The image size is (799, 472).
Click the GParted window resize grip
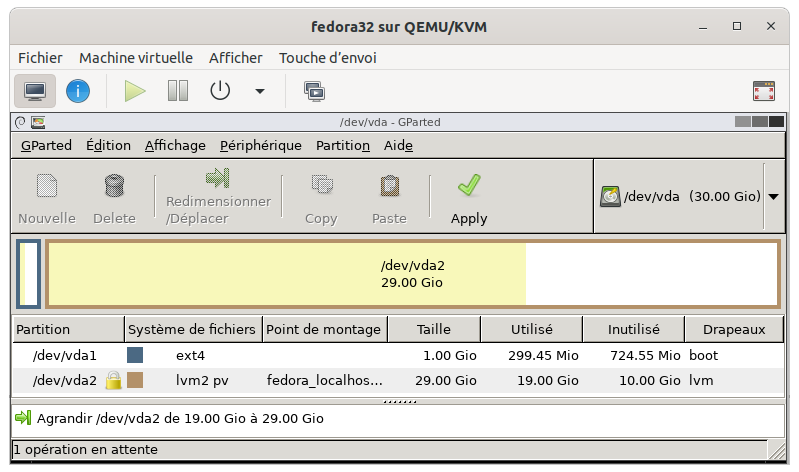tap(777, 450)
